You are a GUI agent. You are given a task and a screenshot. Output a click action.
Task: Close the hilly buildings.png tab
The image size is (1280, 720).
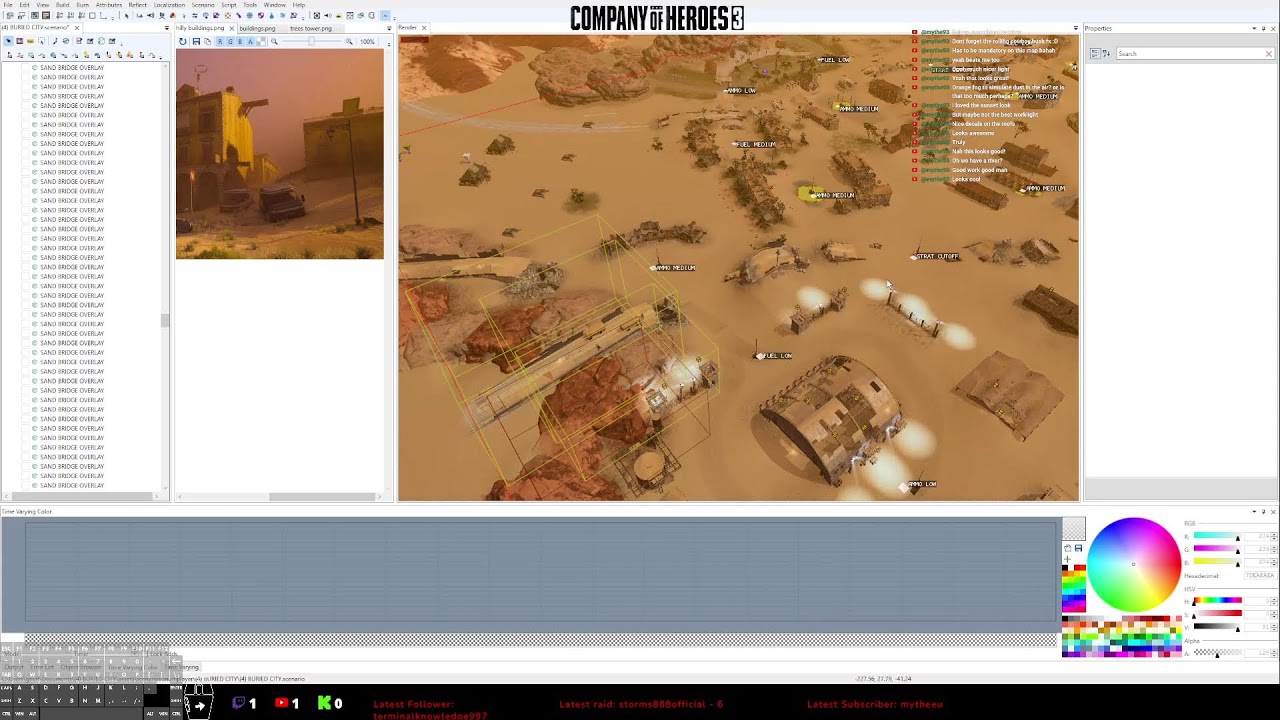click(x=231, y=28)
